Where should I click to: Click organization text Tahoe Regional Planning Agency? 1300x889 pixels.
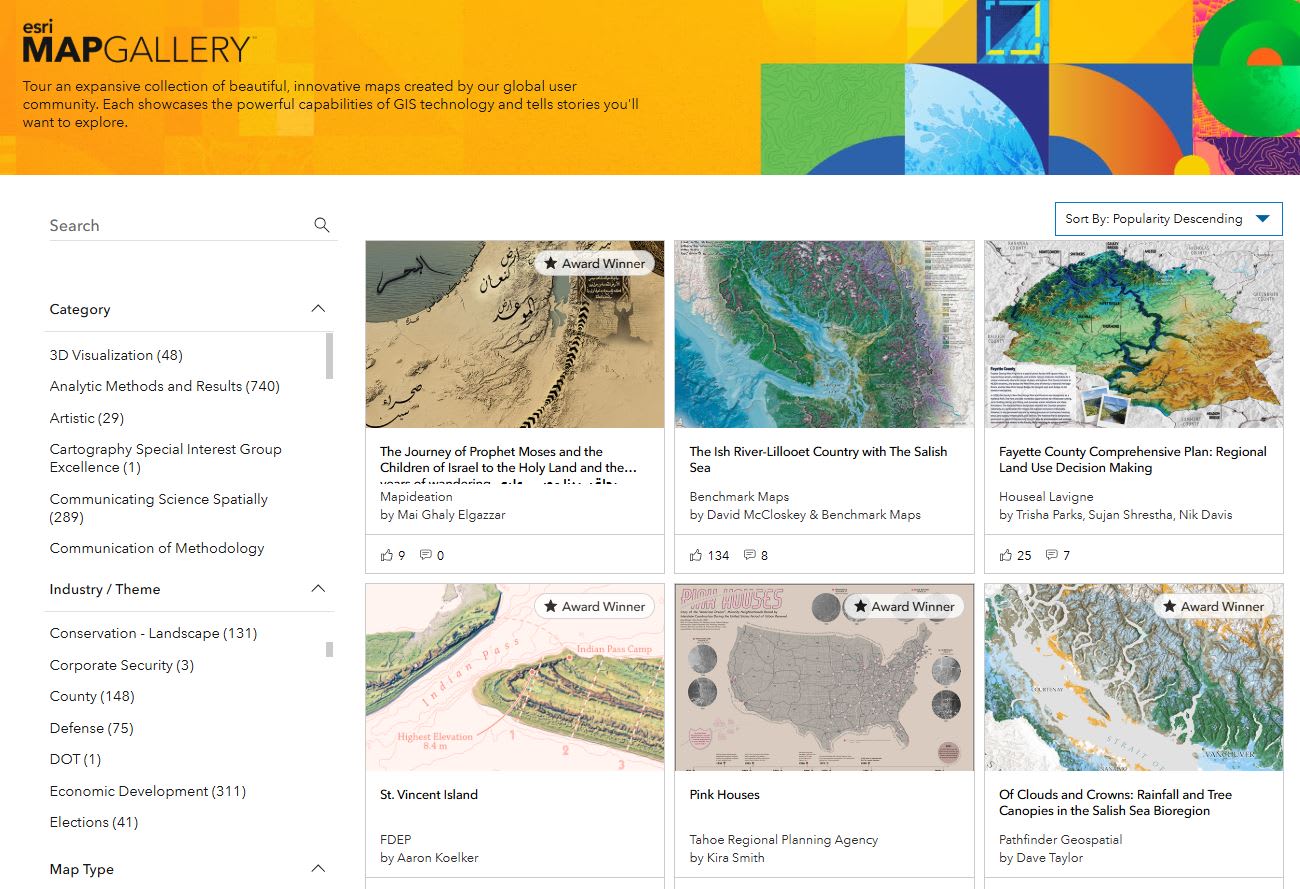pyautogui.click(x=784, y=840)
